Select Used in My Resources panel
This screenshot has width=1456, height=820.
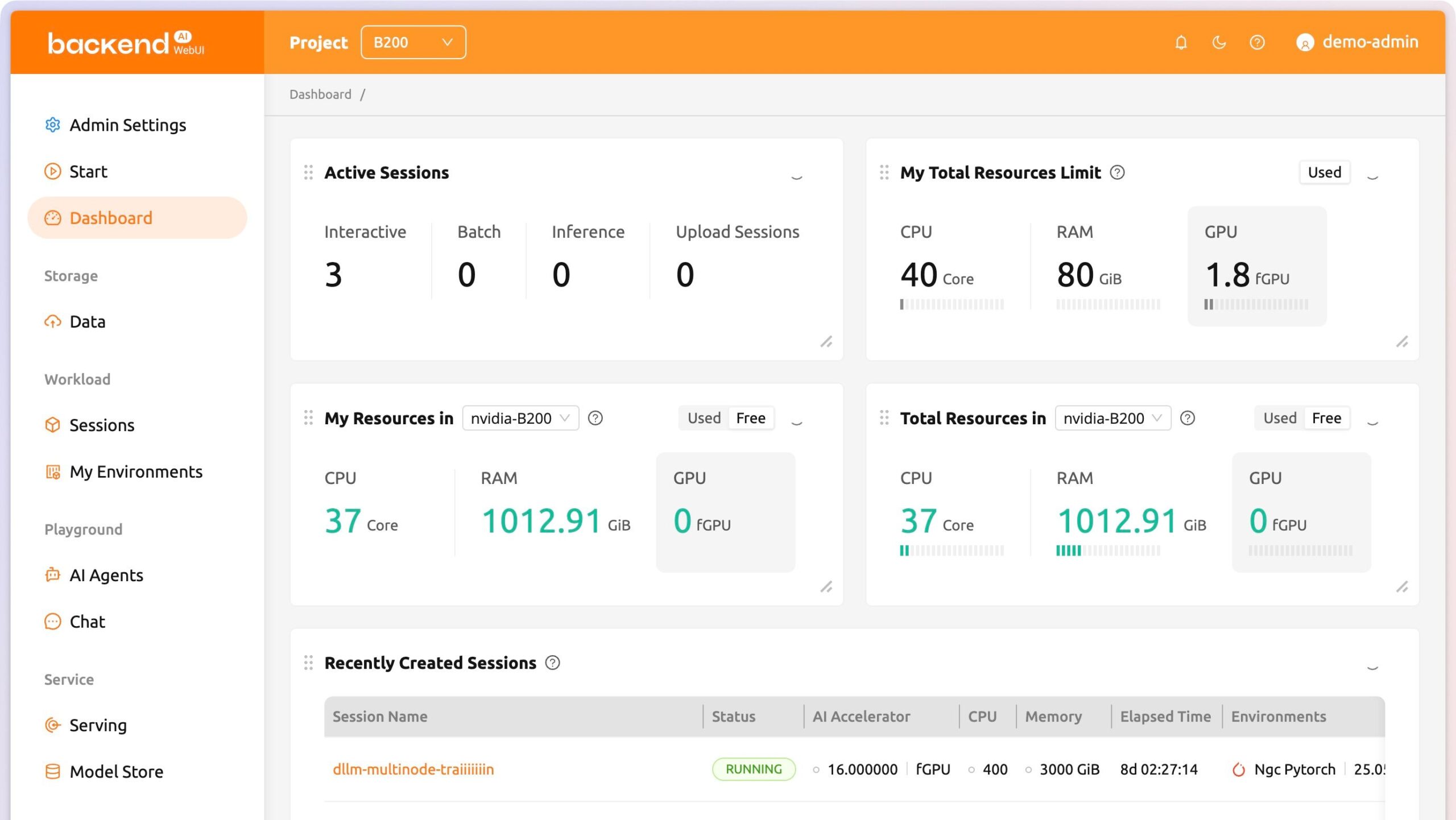tap(704, 418)
